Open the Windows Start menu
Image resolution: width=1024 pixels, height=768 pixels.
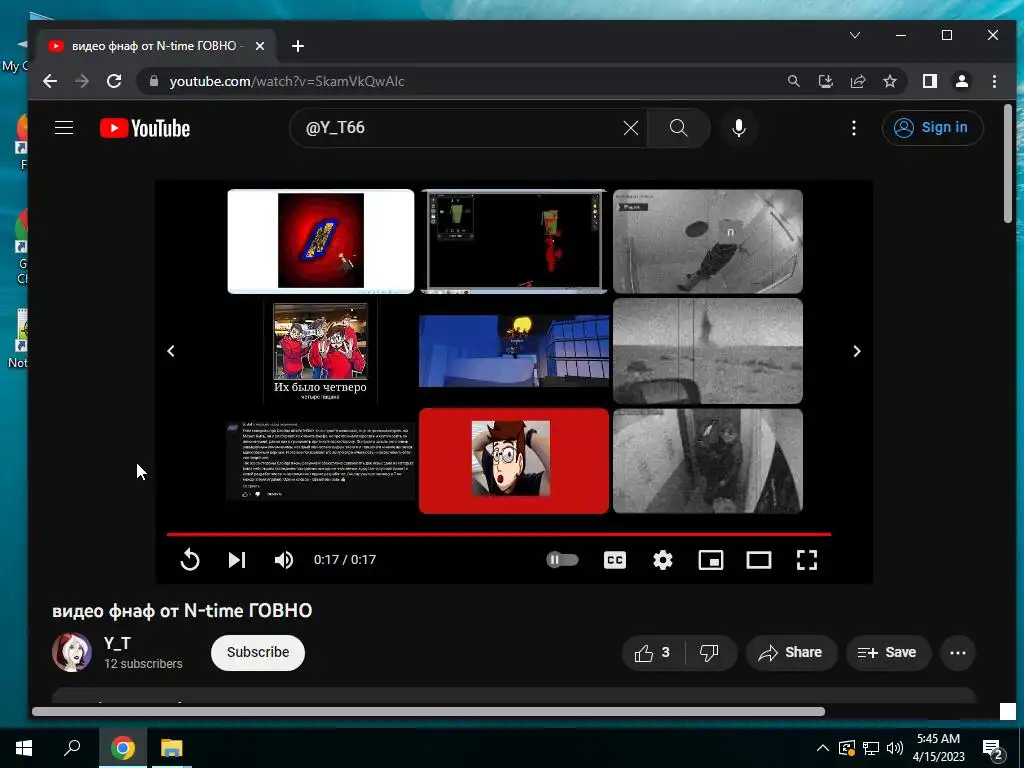coord(24,748)
